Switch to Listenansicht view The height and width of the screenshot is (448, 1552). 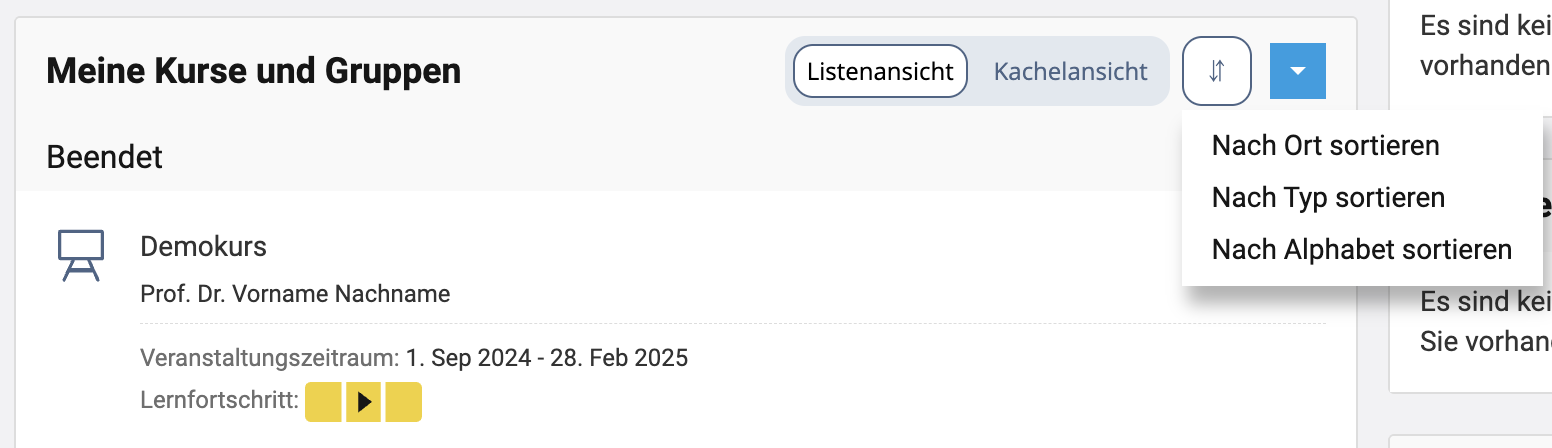[x=880, y=72]
